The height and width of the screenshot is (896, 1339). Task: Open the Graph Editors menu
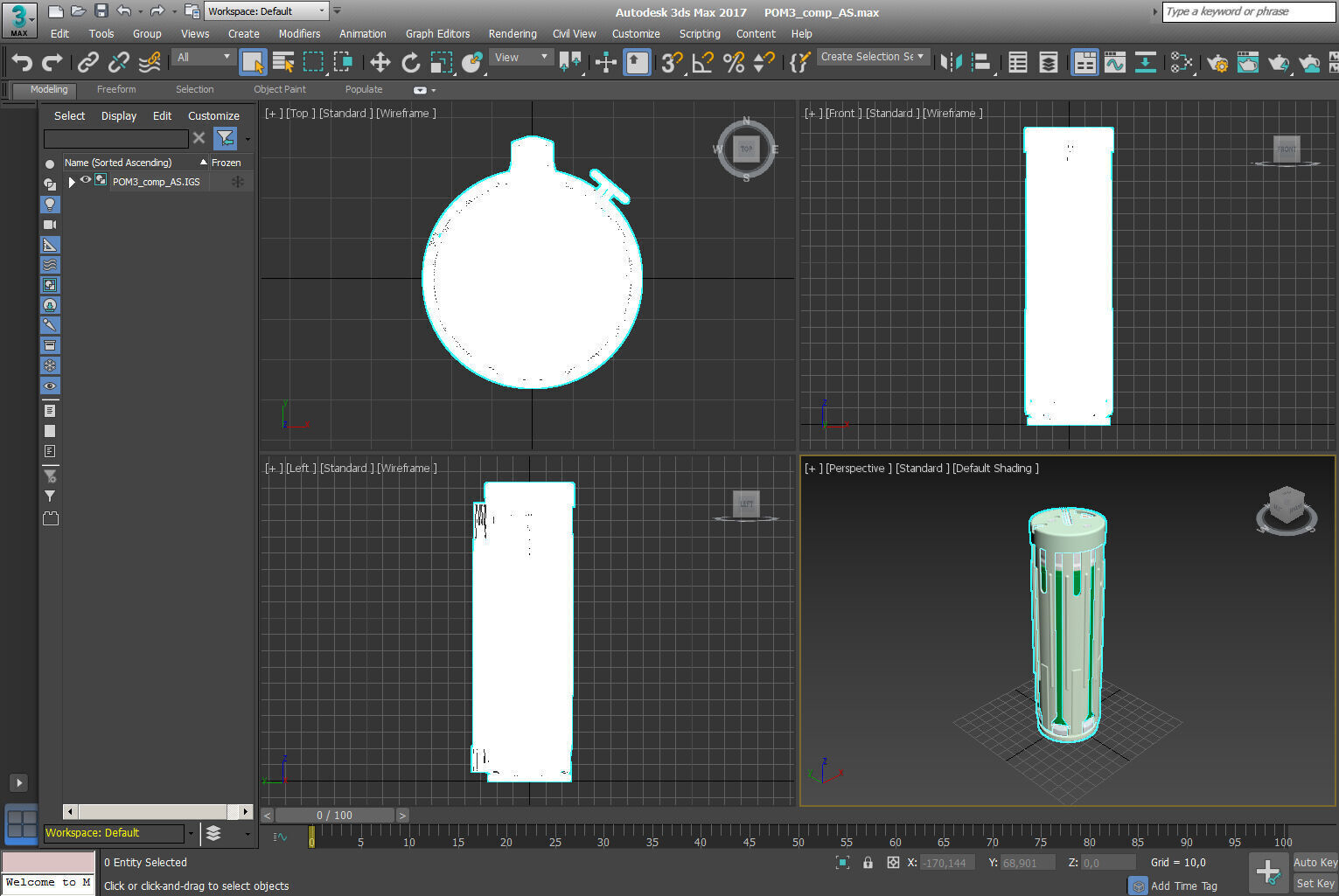437,34
